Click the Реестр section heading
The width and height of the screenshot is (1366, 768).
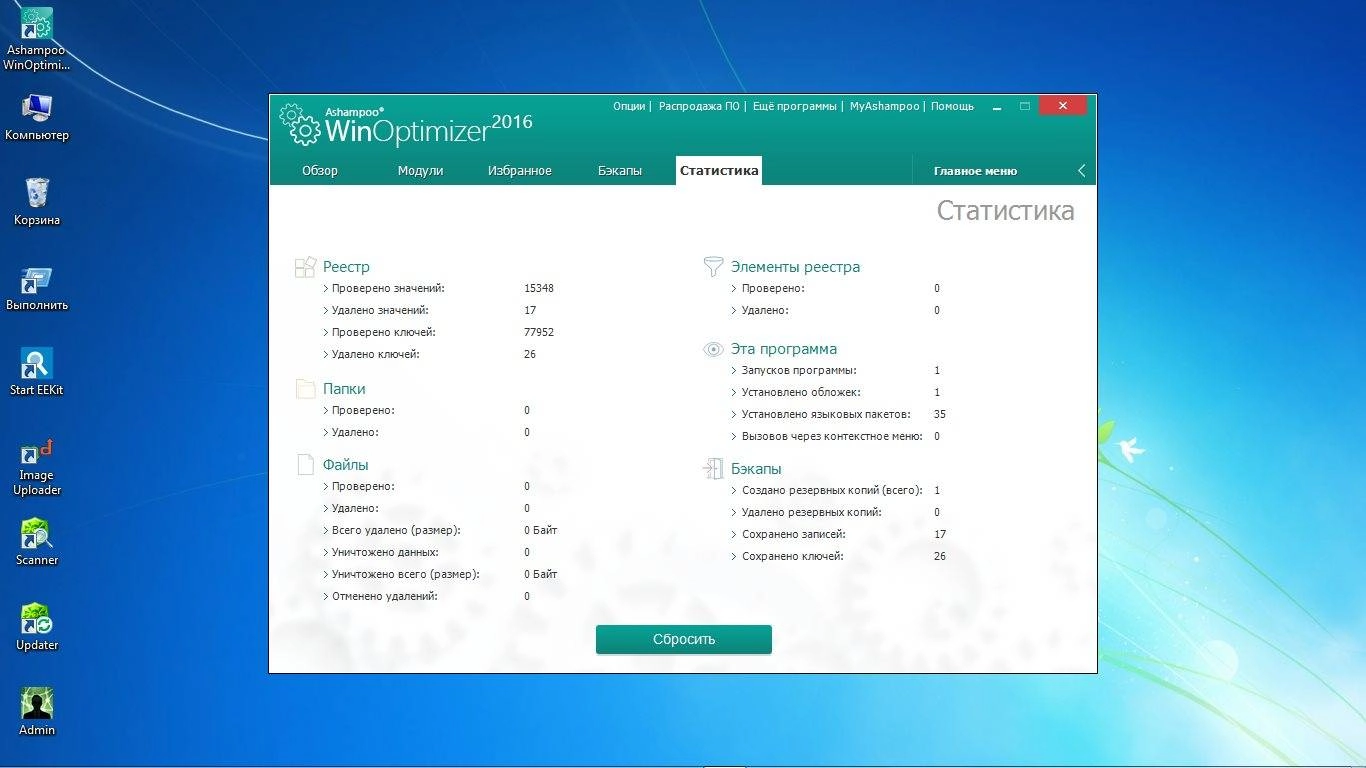tap(346, 267)
